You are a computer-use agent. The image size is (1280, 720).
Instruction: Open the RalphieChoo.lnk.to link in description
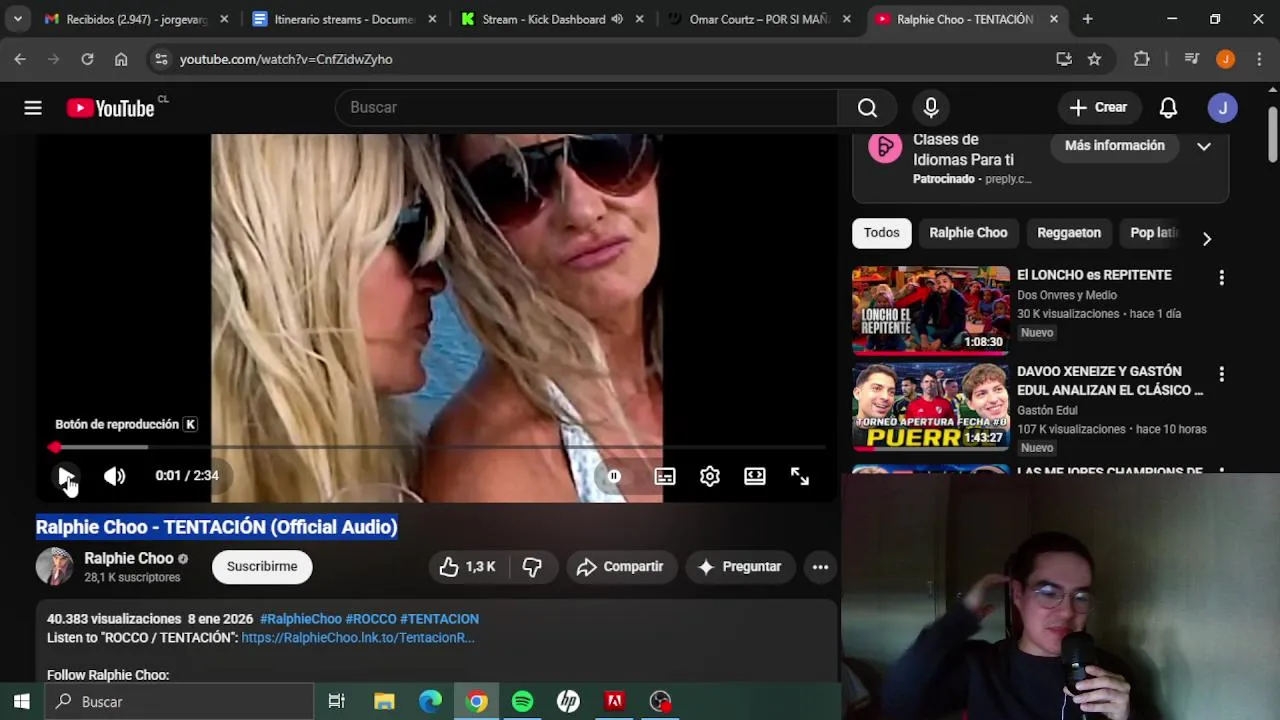358,638
